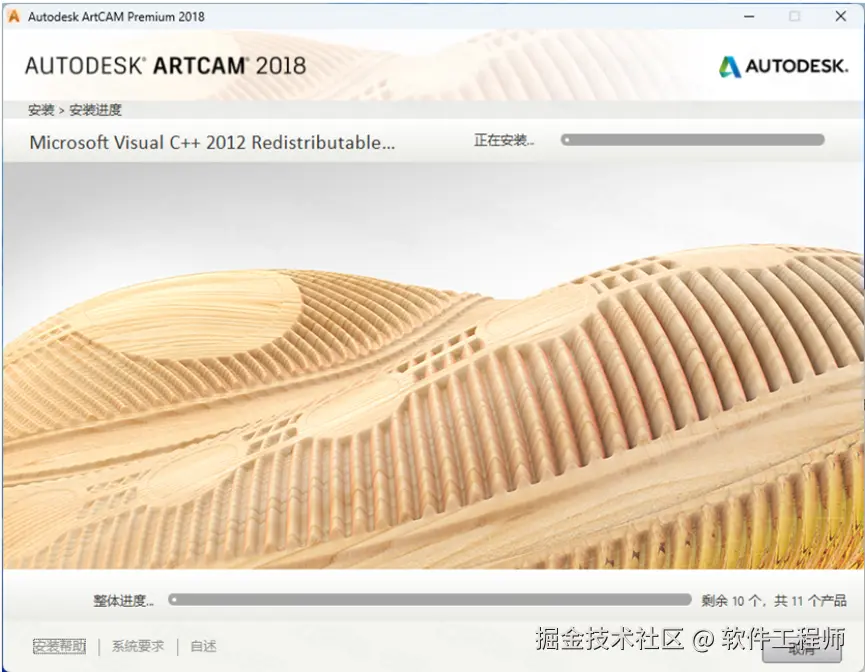The width and height of the screenshot is (865, 672).
Task: Open the 系统要求 link
Action: click(x=138, y=646)
